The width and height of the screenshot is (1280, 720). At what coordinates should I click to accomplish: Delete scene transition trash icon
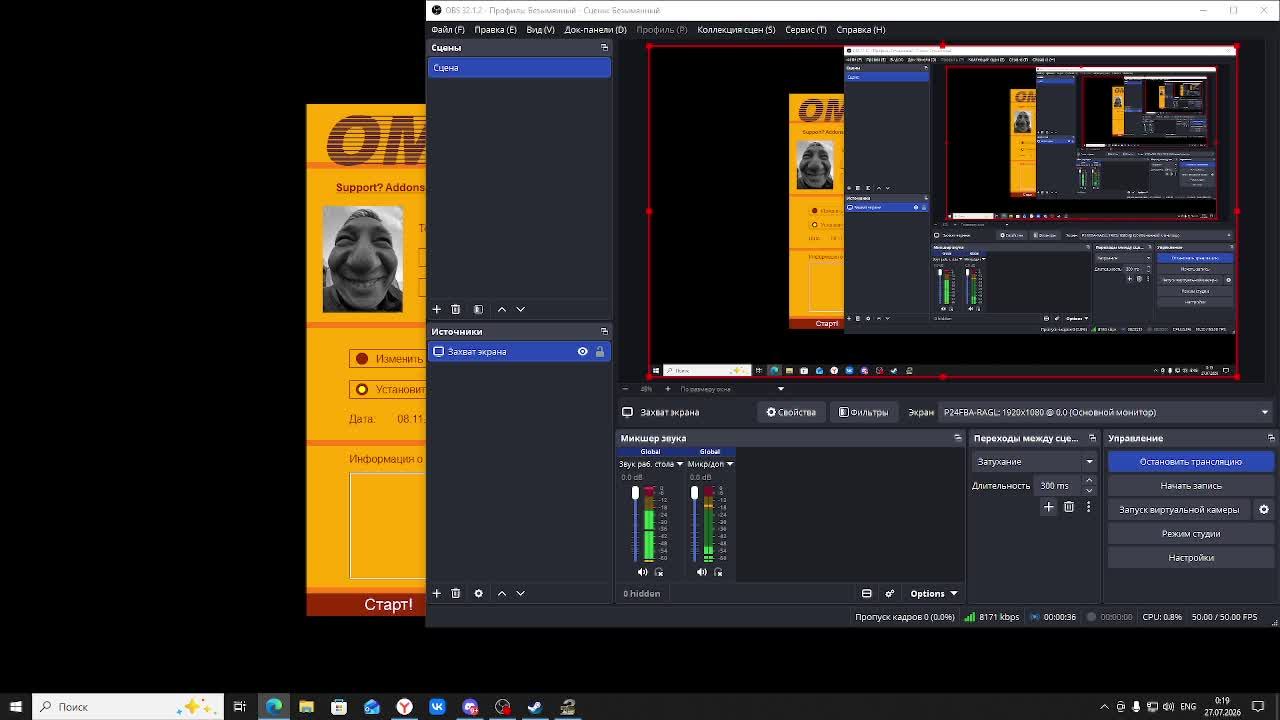pos(1068,507)
